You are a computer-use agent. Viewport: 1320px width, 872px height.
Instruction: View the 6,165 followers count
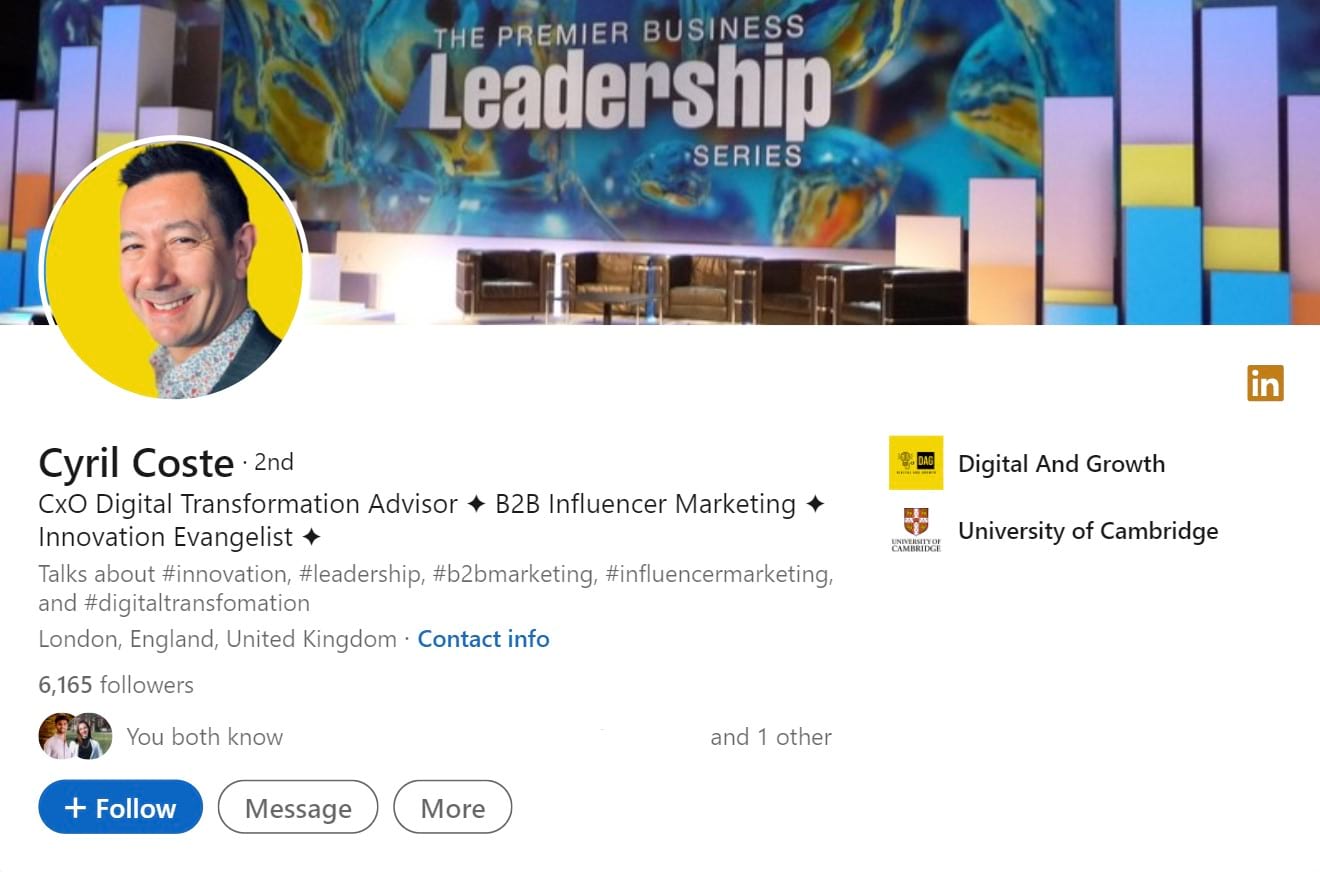click(x=116, y=685)
